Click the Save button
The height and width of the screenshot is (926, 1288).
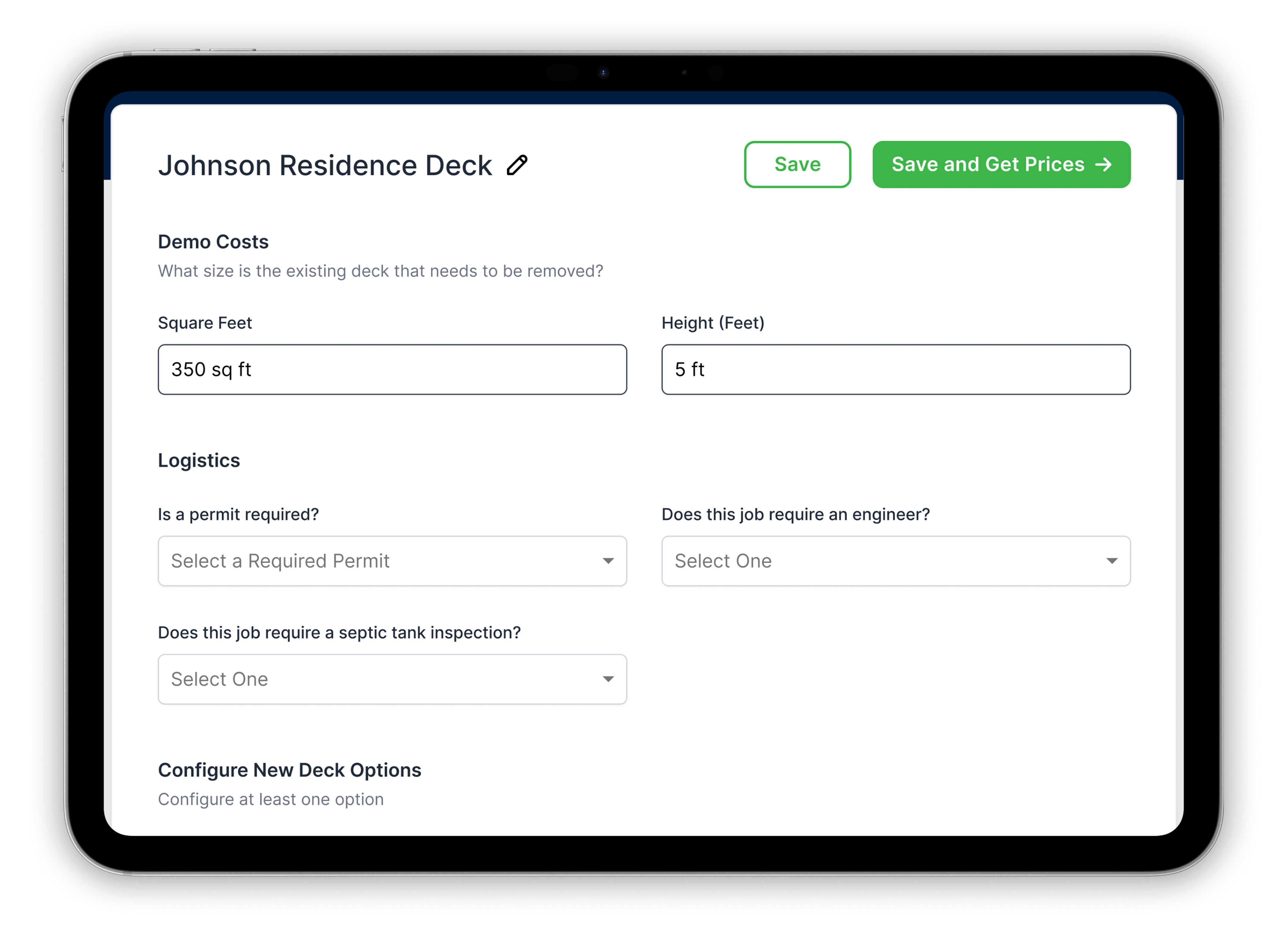(x=797, y=164)
